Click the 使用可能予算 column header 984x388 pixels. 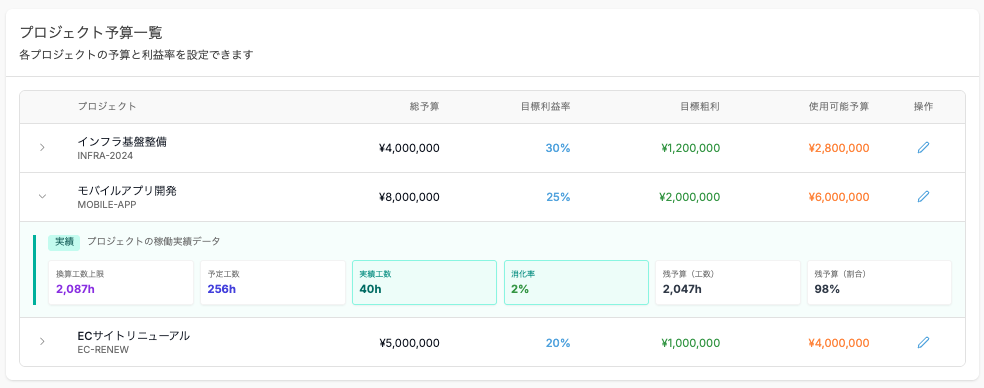[839, 107]
